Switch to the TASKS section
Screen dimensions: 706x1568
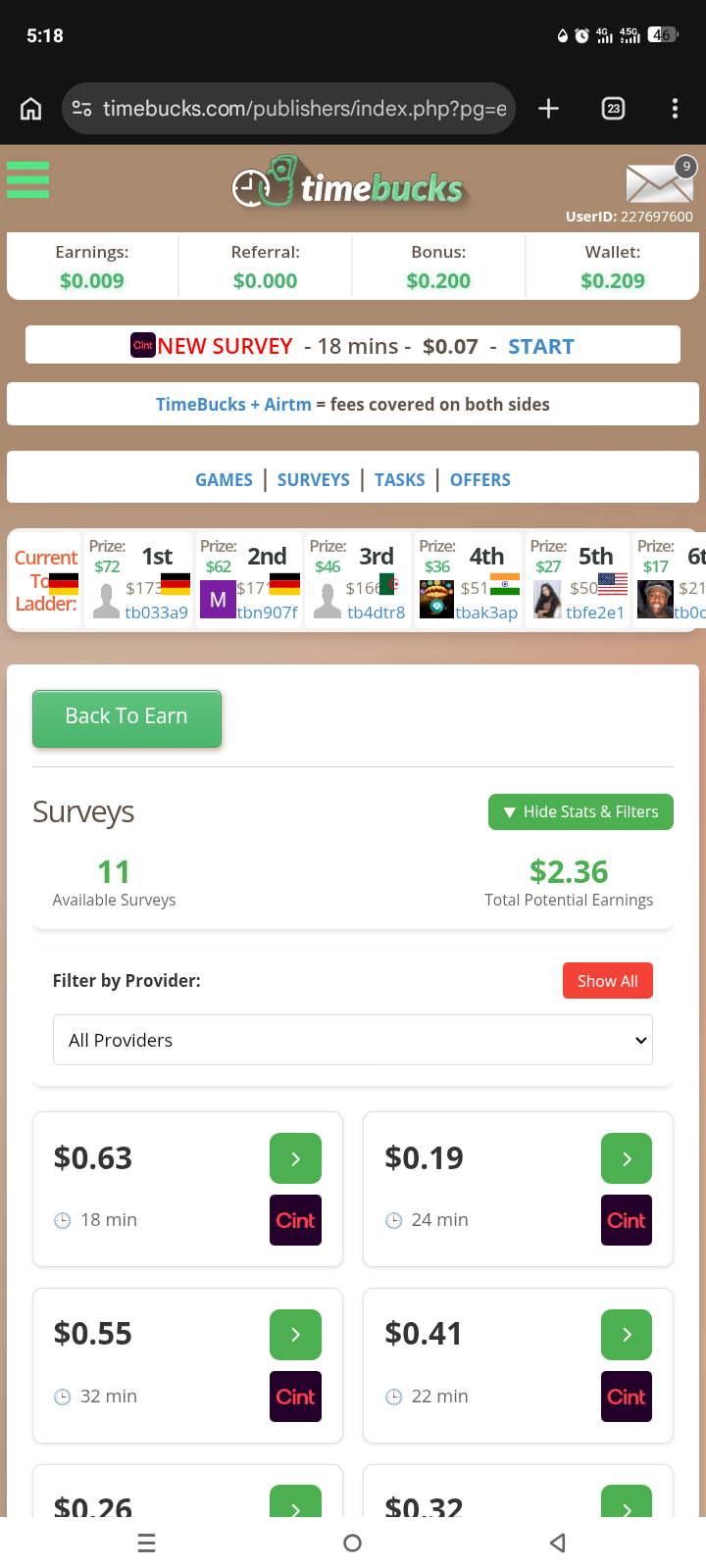(x=400, y=480)
